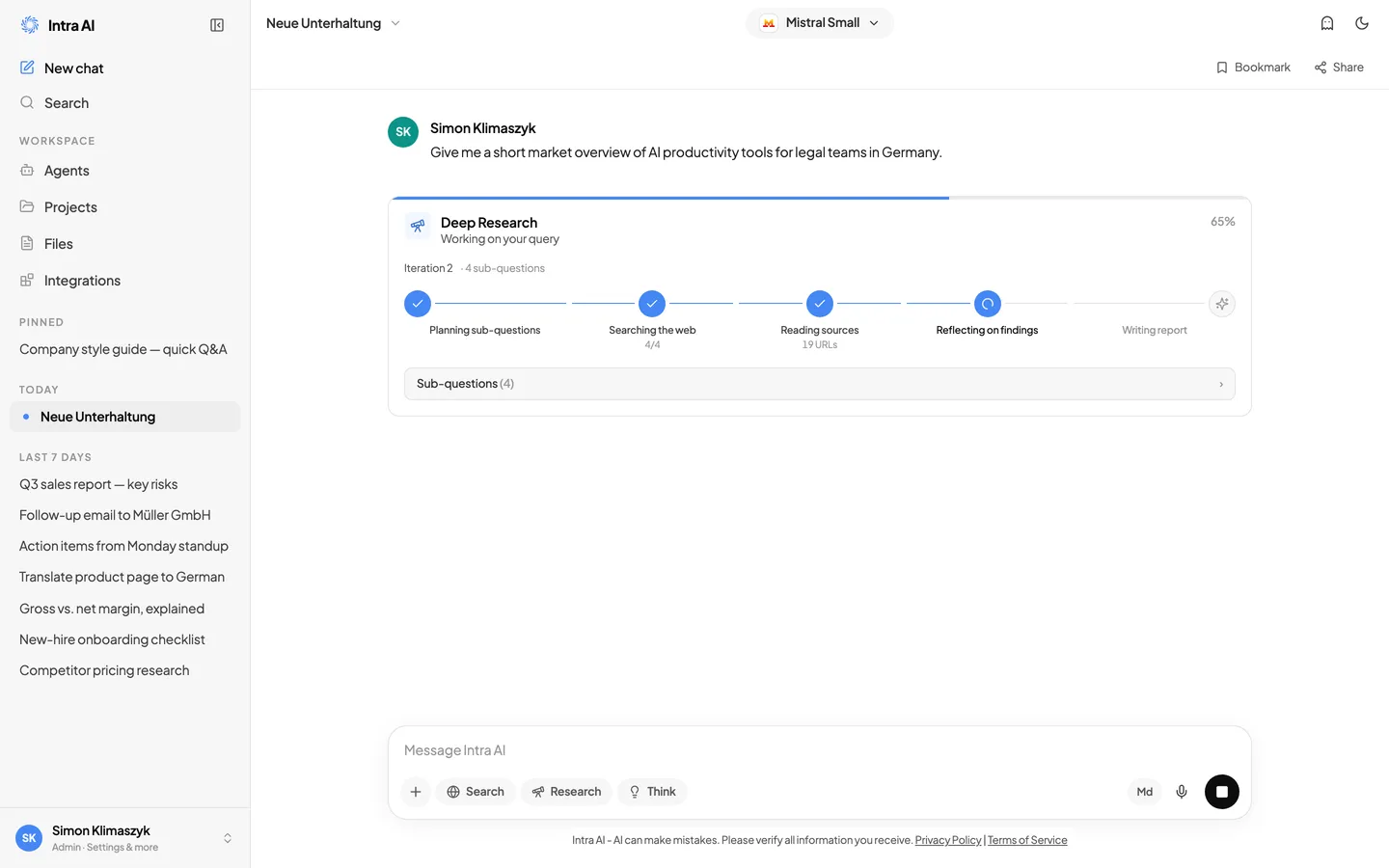
Task: Click the ghost incognito chat icon
Action: coord(1327,23)
